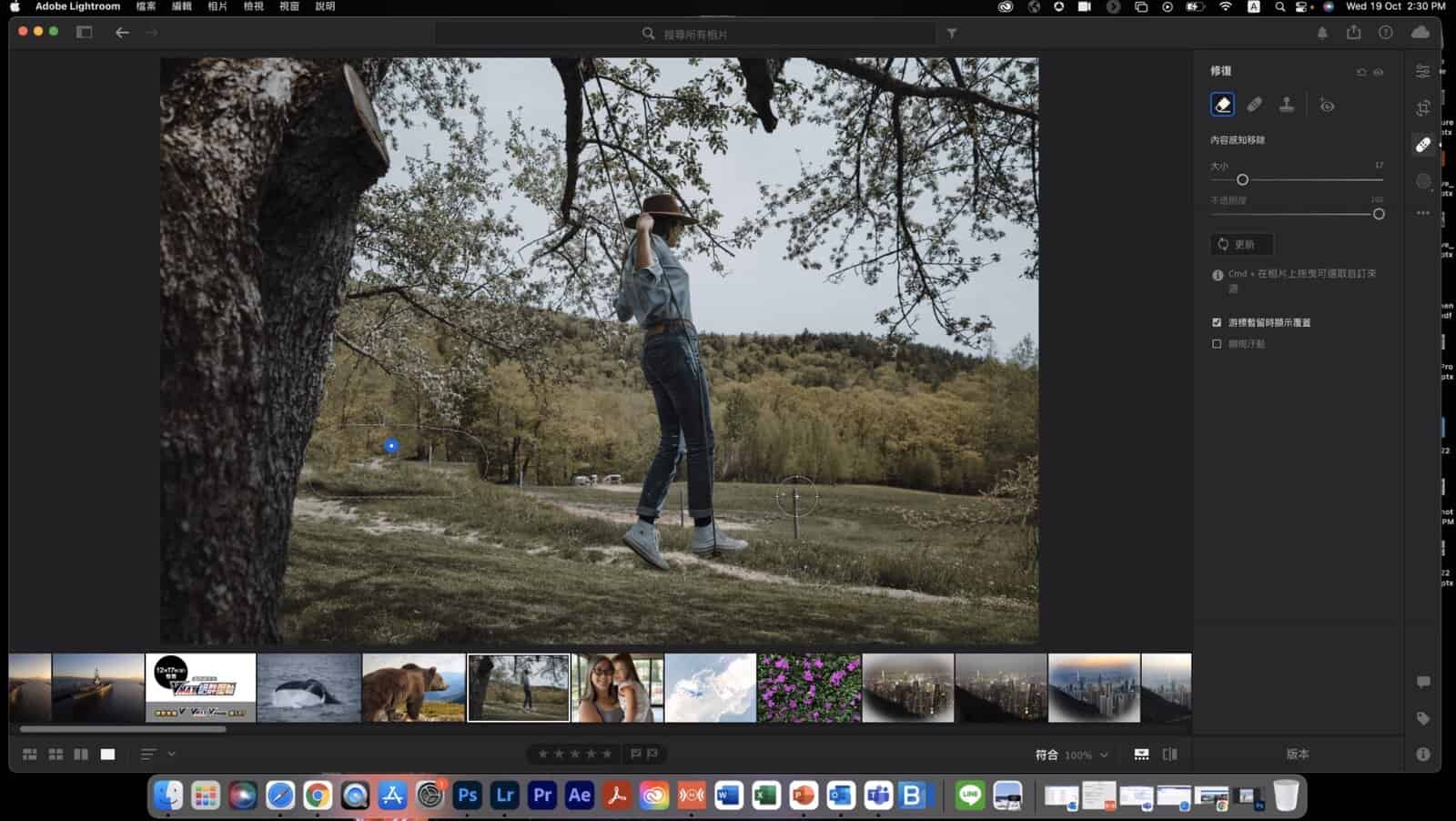The height and width of the screenshot is (821, 1456).
Task: Open the Masking tool in right sidebar
Action: 1423,181
